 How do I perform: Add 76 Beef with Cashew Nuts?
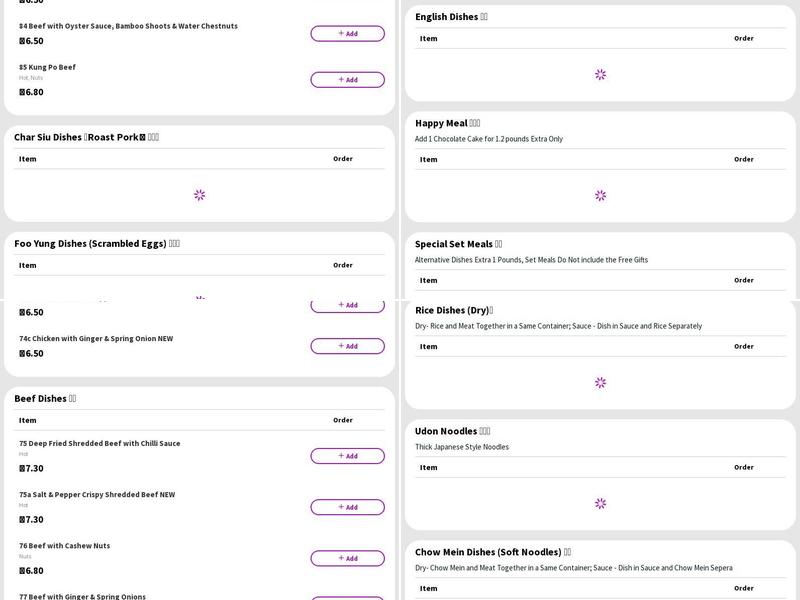tap(347, 558)
